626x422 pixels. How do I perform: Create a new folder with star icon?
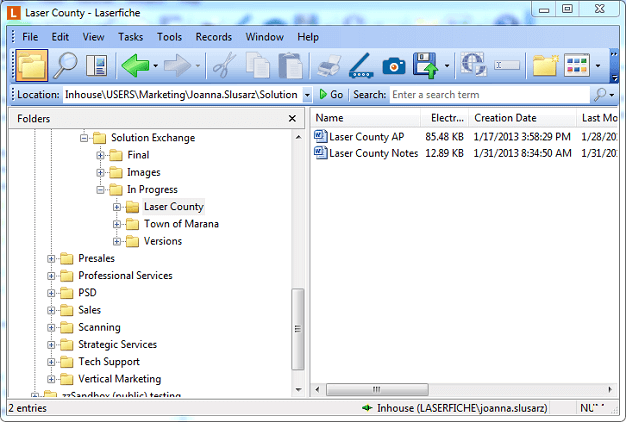[545, 65]
